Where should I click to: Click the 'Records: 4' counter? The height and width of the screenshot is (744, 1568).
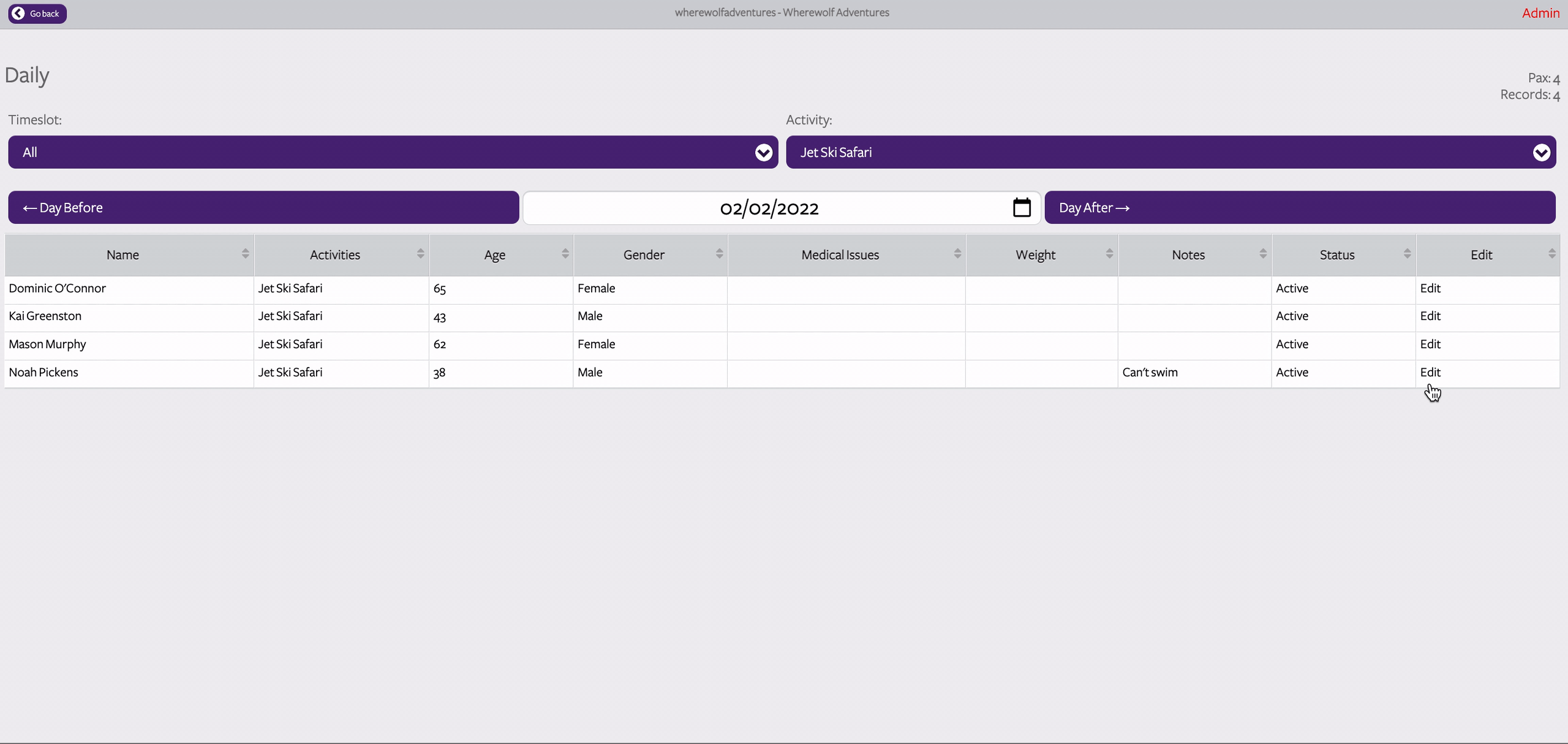click(1530, 95)
